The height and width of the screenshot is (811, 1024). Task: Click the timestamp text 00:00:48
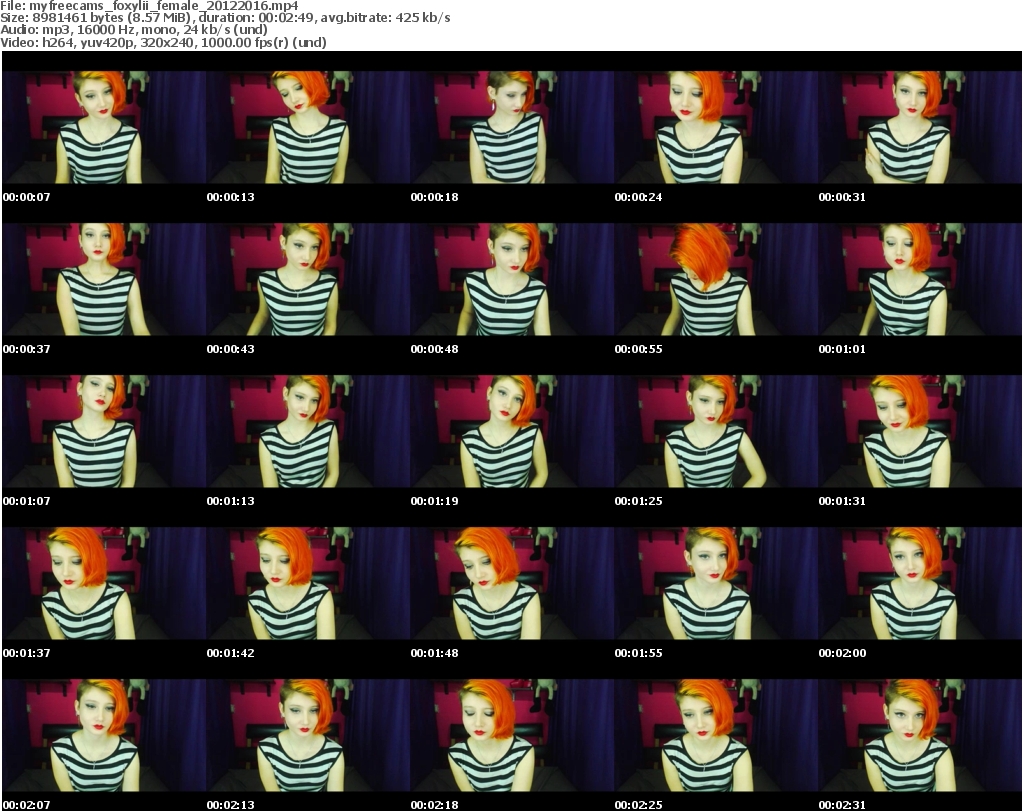pos(434,349)
